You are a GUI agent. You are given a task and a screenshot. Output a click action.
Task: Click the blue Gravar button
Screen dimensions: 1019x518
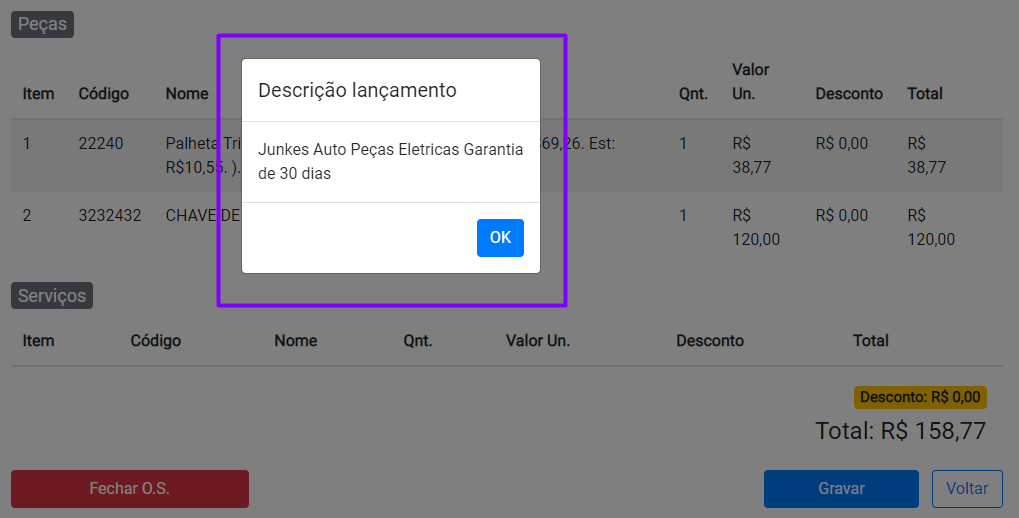(840, 489)
